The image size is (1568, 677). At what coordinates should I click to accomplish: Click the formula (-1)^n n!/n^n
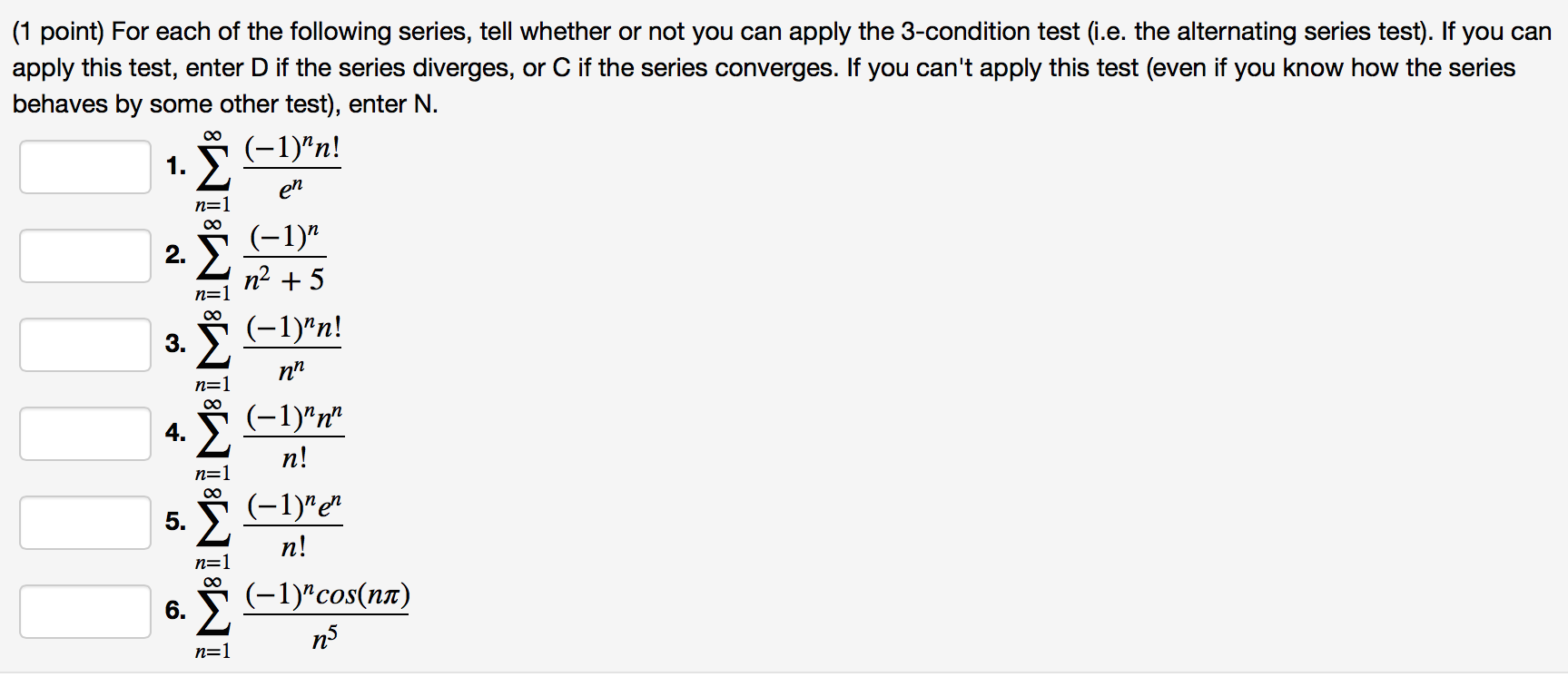click(291, 346)
